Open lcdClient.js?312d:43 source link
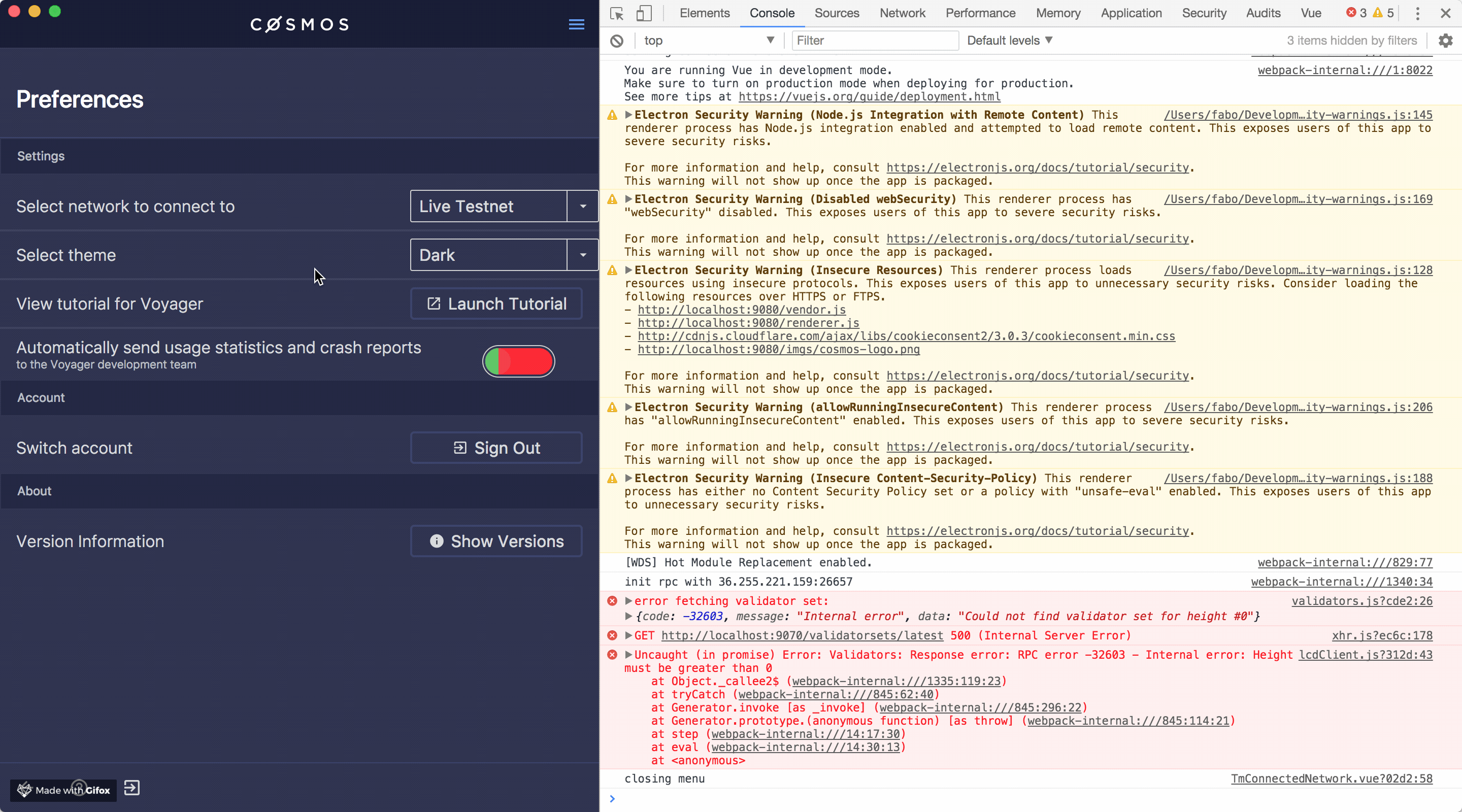Screen dimensions: 1462x812 point(1366,655)
